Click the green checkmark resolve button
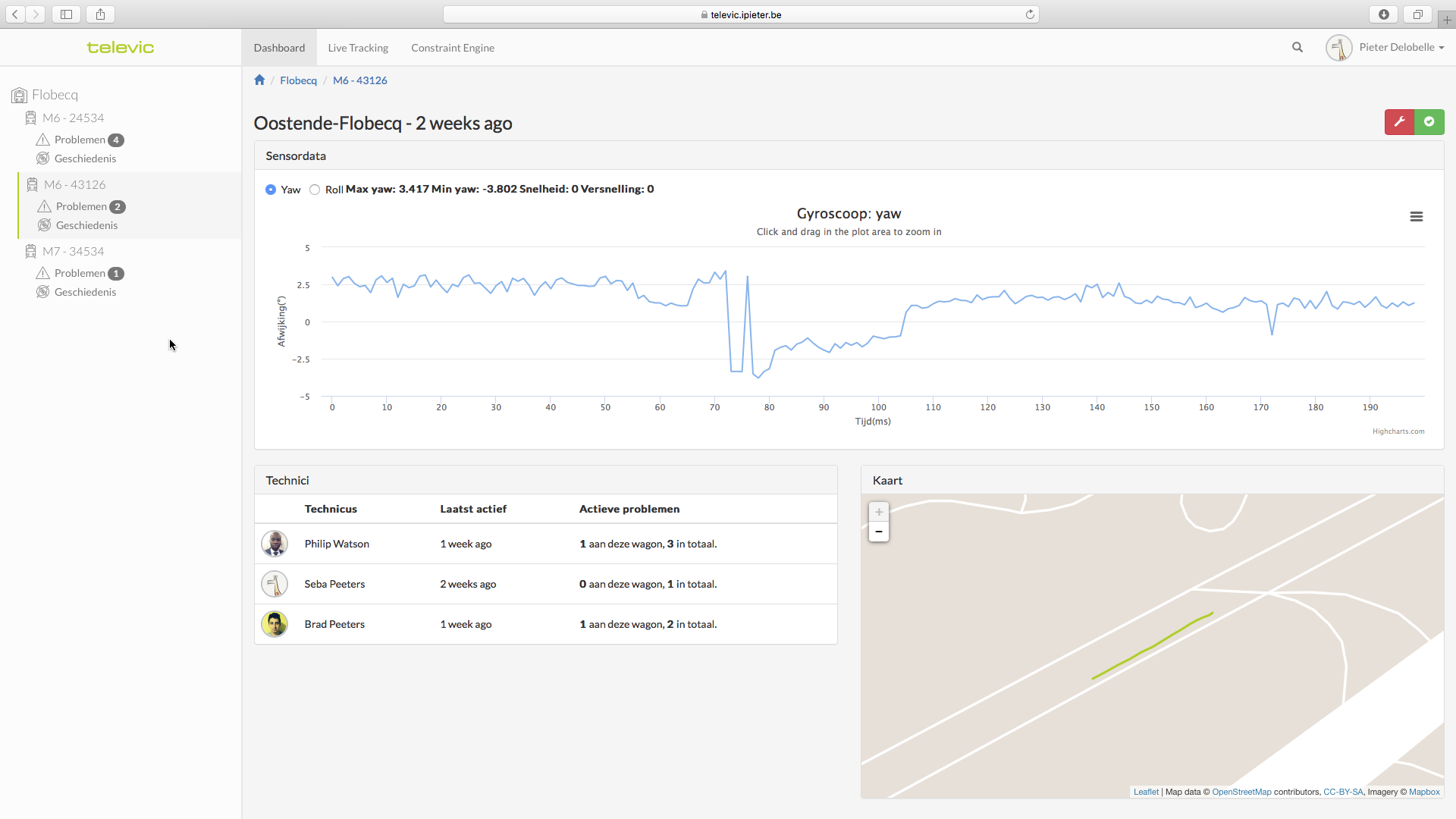The image size is (1456, 819). tap(1429, 122)
